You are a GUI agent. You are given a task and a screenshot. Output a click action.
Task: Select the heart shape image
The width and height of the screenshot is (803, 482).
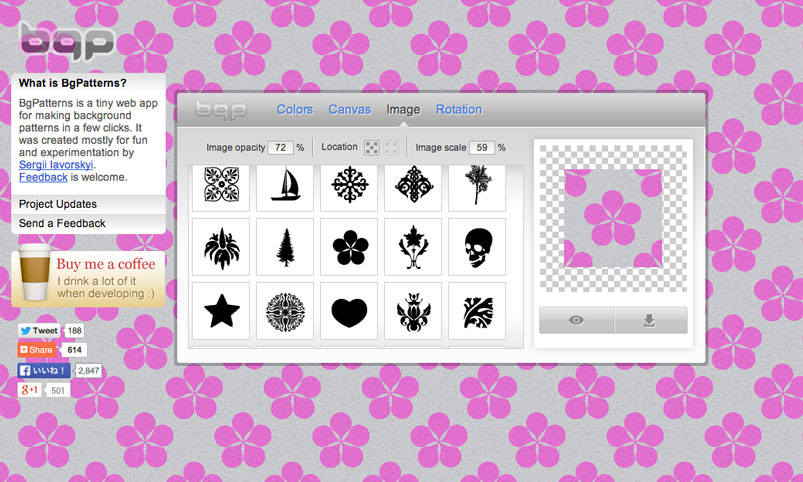349,311
